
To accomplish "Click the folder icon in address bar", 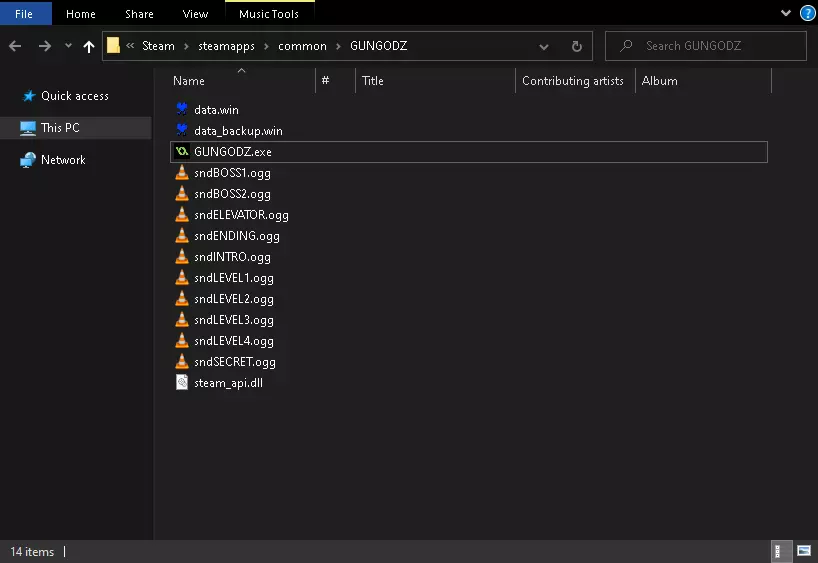I will tap(113, 46).
